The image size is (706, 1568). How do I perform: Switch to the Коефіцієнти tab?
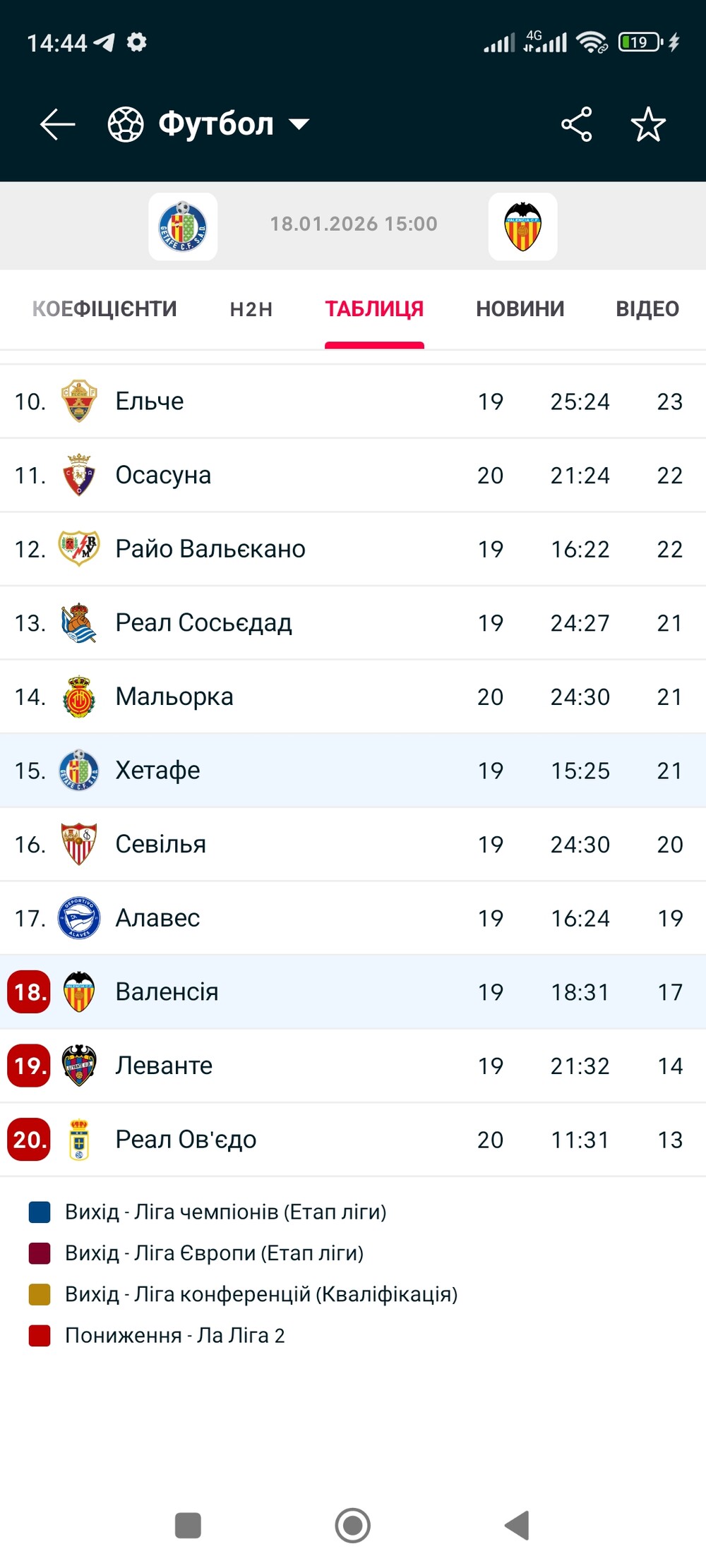104,309
